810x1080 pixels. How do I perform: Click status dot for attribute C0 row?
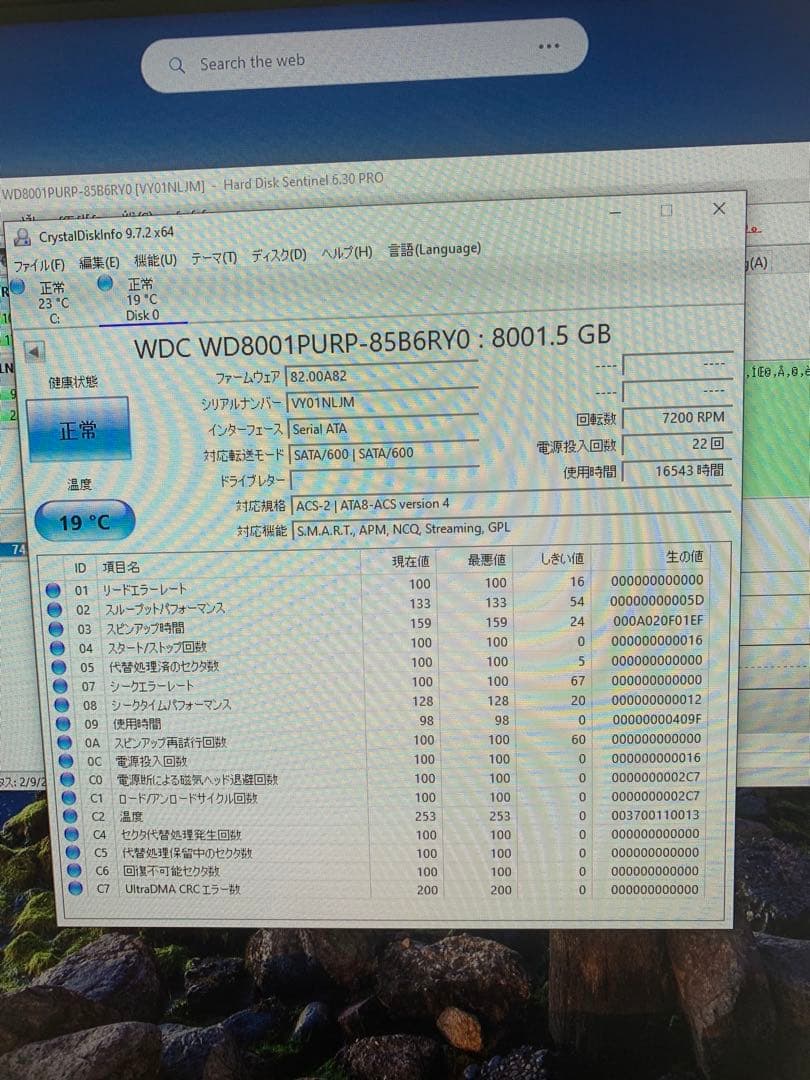click(67, 780)
